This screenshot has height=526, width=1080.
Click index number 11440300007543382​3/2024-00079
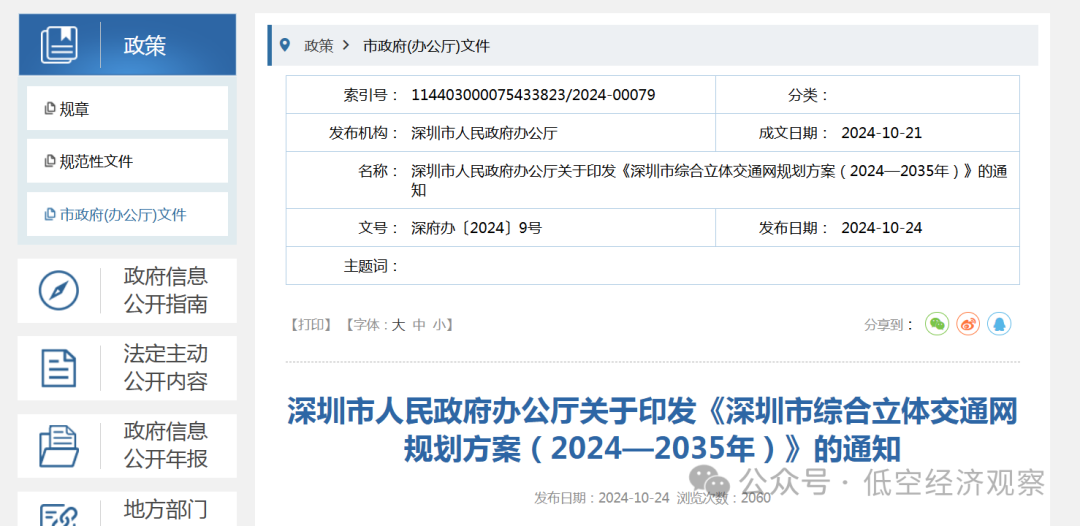(533, 95)
